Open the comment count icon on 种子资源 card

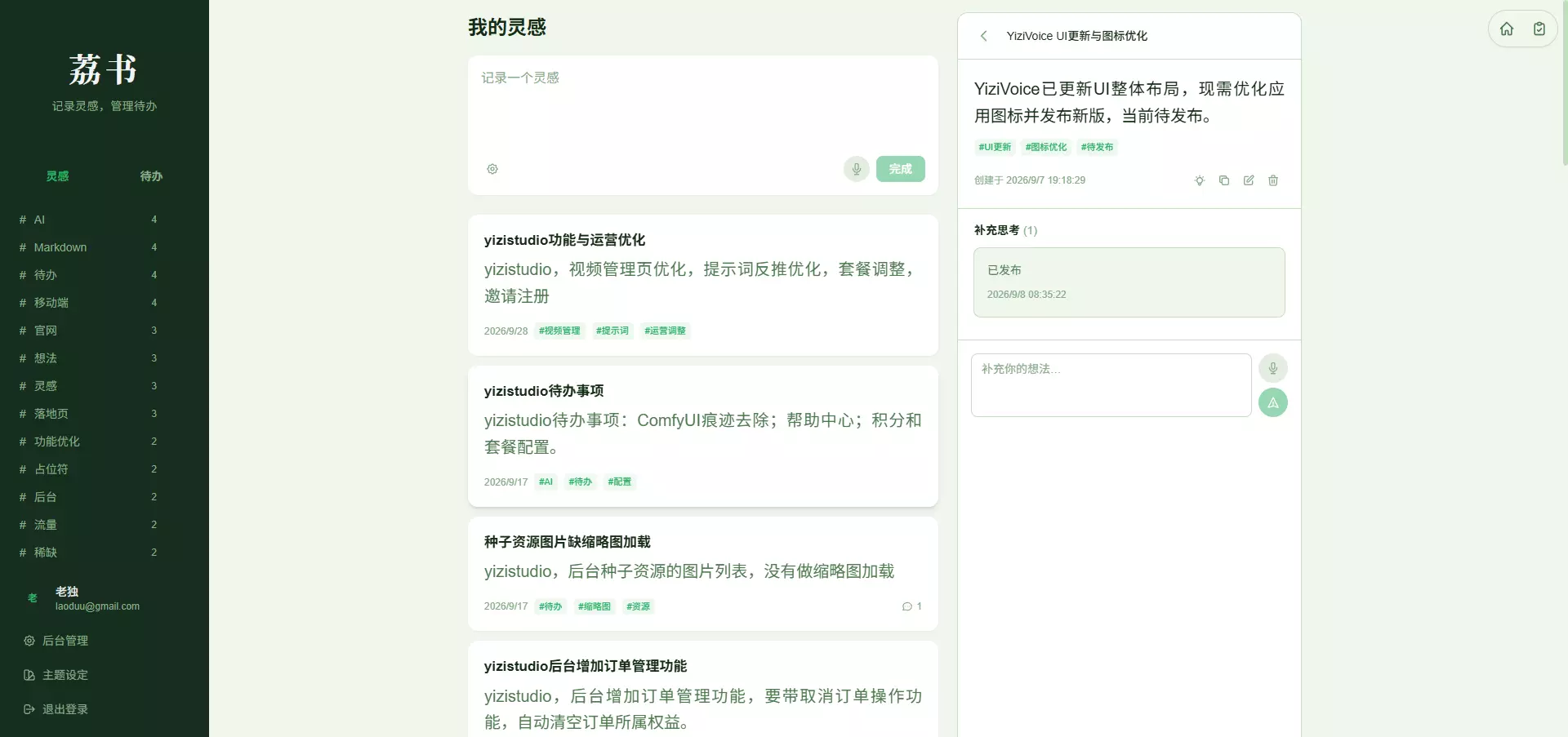pos(911,606)
